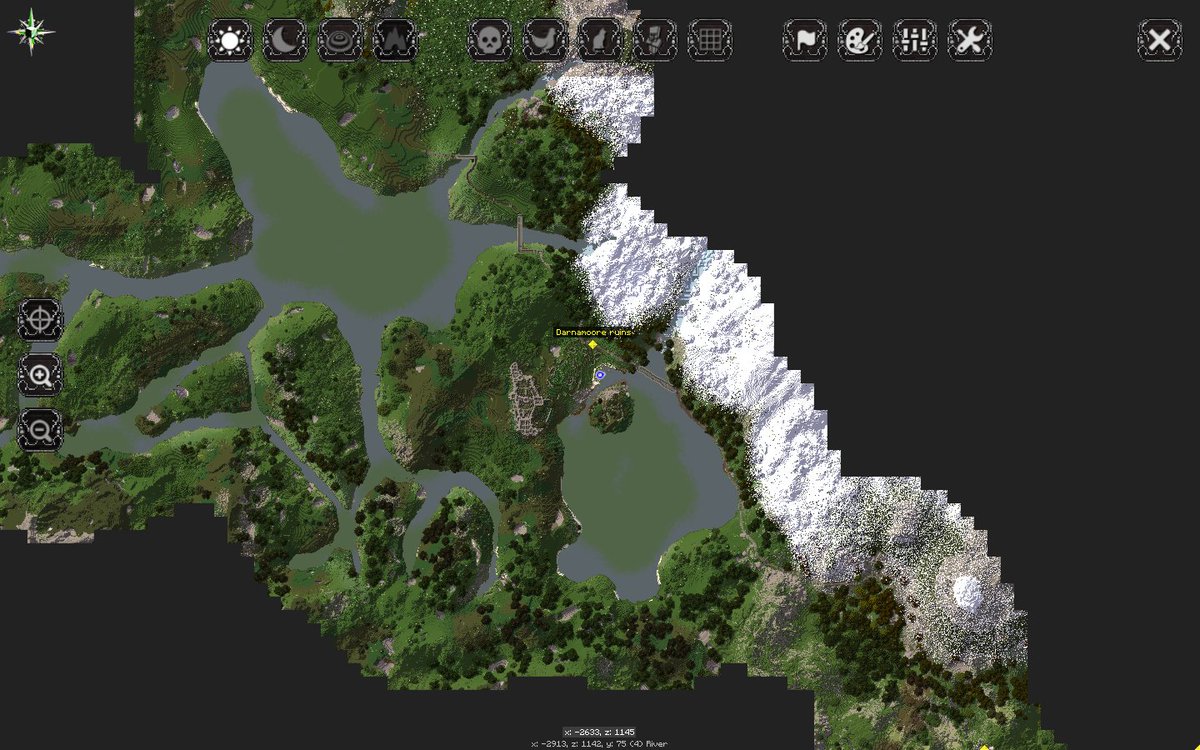Toggle chunk grid overlay
1200x750 pixels.
[x=710, y=41]
